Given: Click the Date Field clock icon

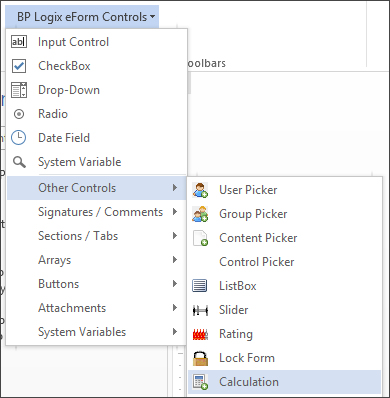Looking at the screenshot, I should click(x=19, y=138).
